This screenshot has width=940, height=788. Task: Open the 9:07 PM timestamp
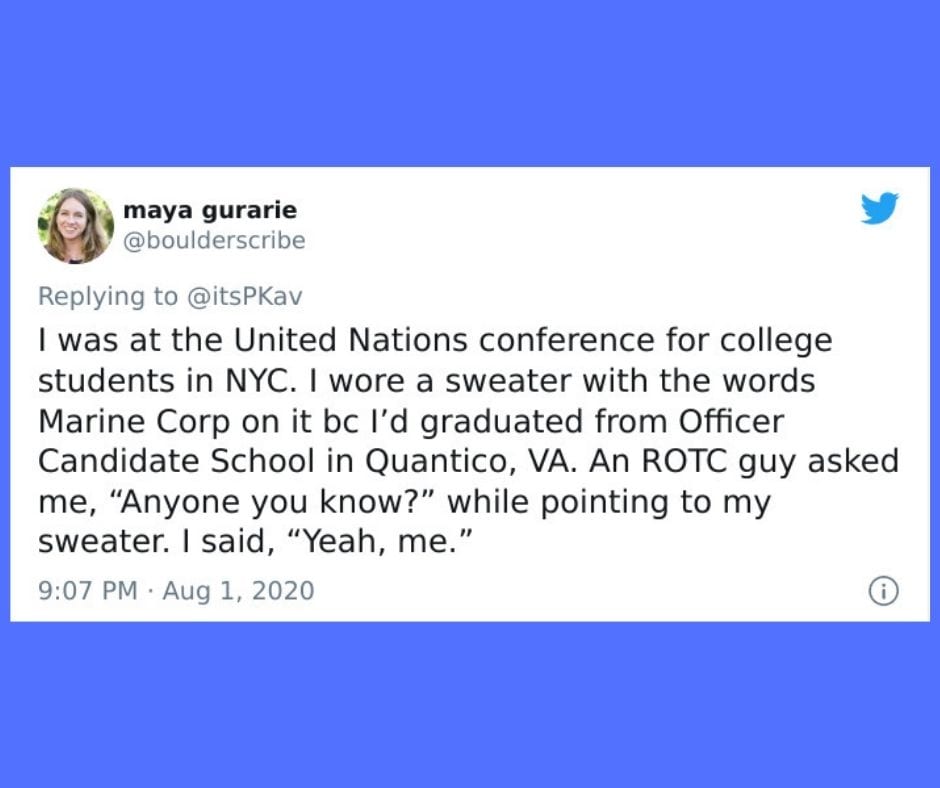coord(88,590)
